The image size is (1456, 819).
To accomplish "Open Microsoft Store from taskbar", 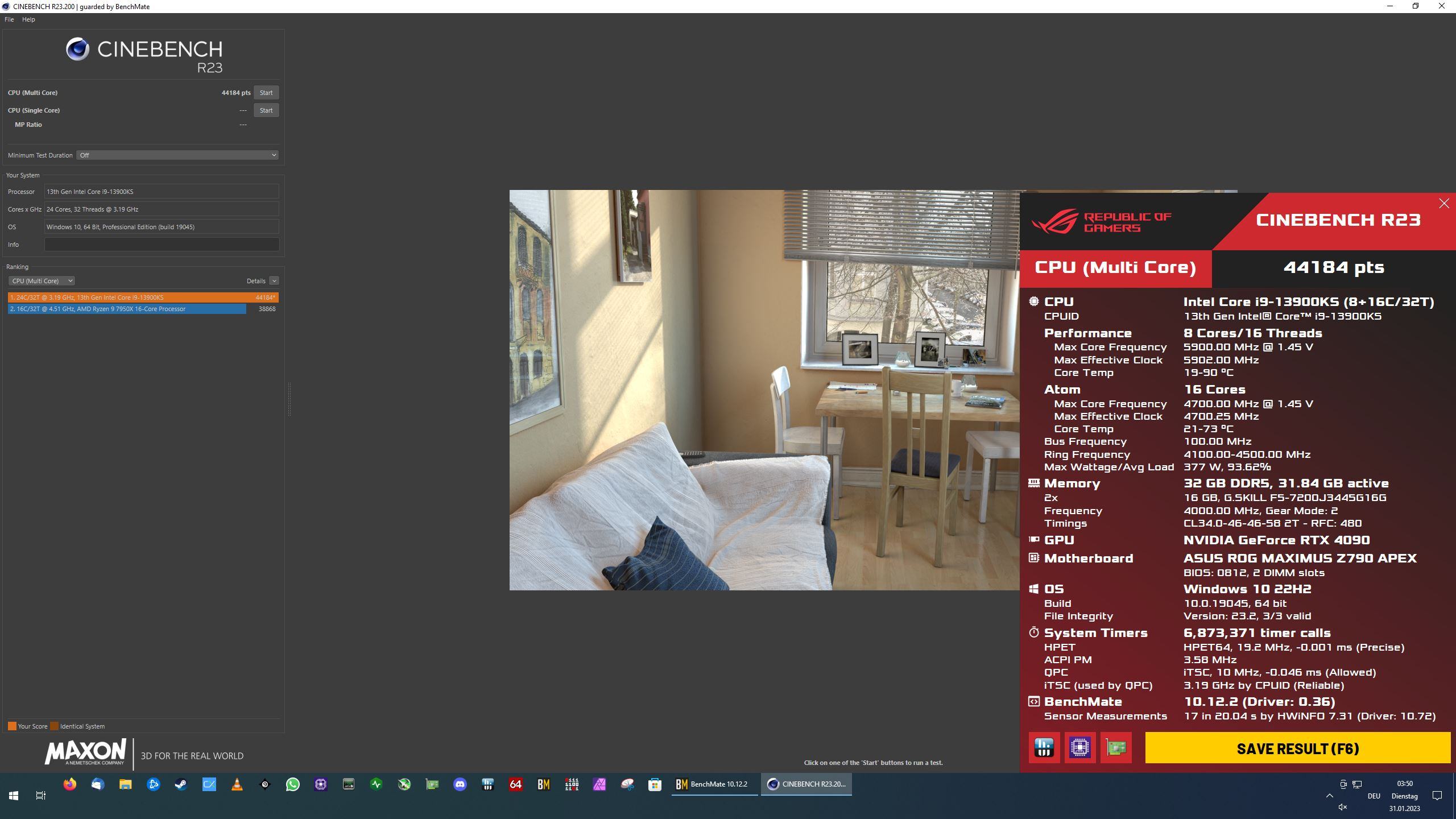I will coord(655,785).
